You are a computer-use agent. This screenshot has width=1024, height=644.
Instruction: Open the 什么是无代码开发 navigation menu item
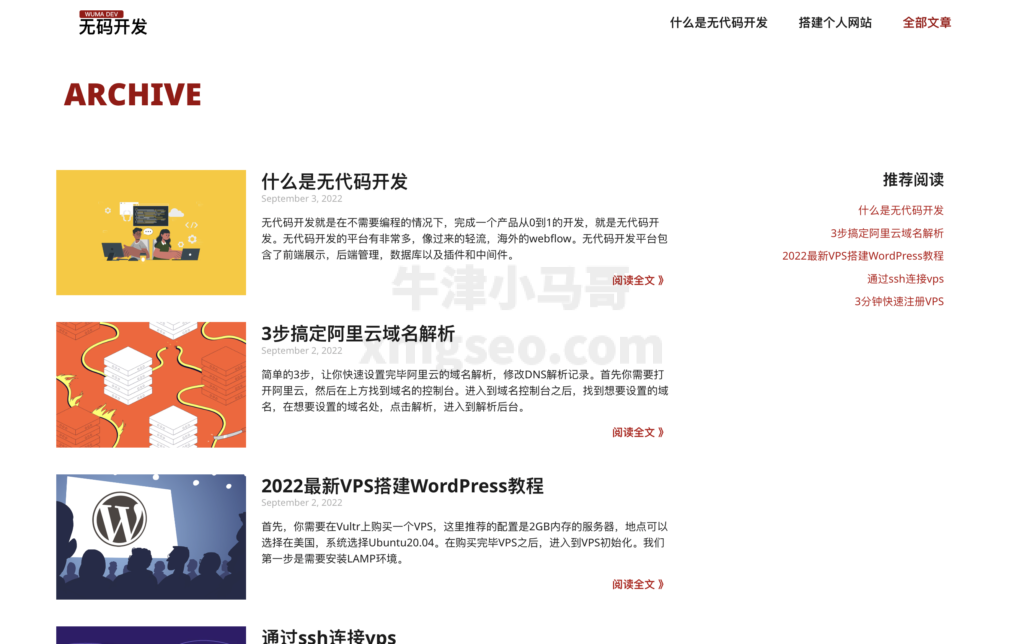[718, 23]
